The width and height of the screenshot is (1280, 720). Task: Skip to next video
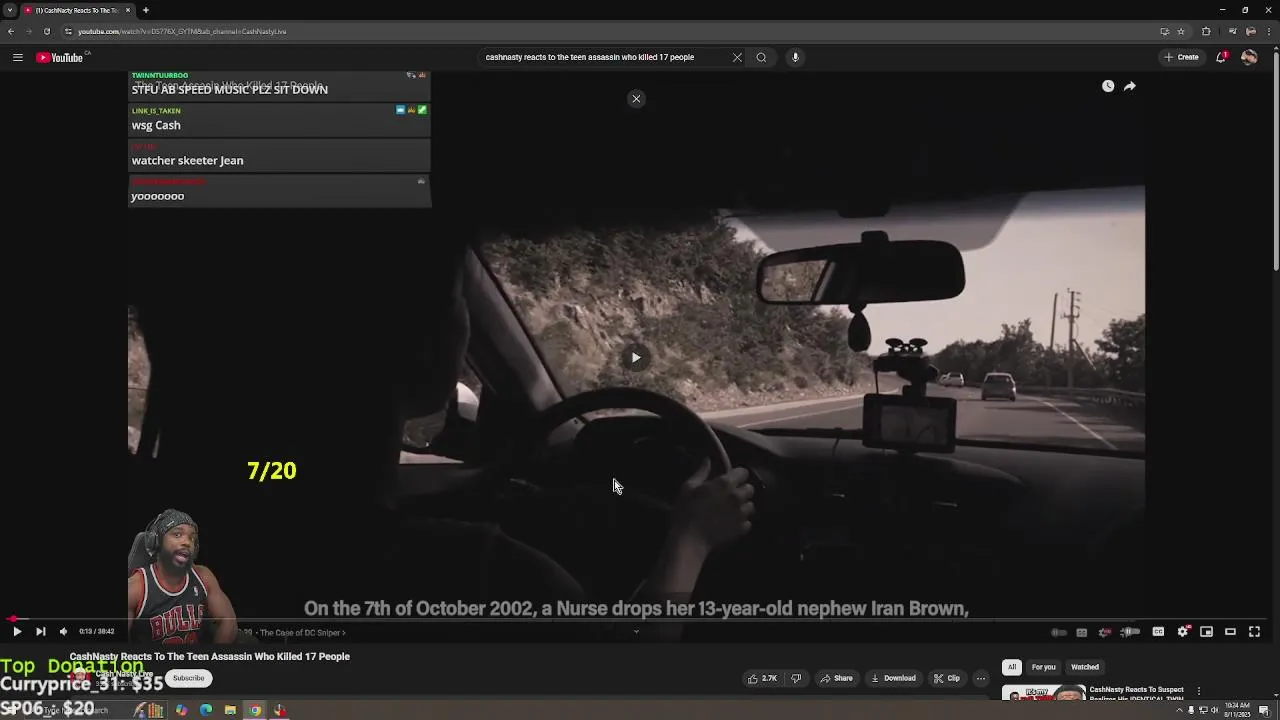pos(40,631)
